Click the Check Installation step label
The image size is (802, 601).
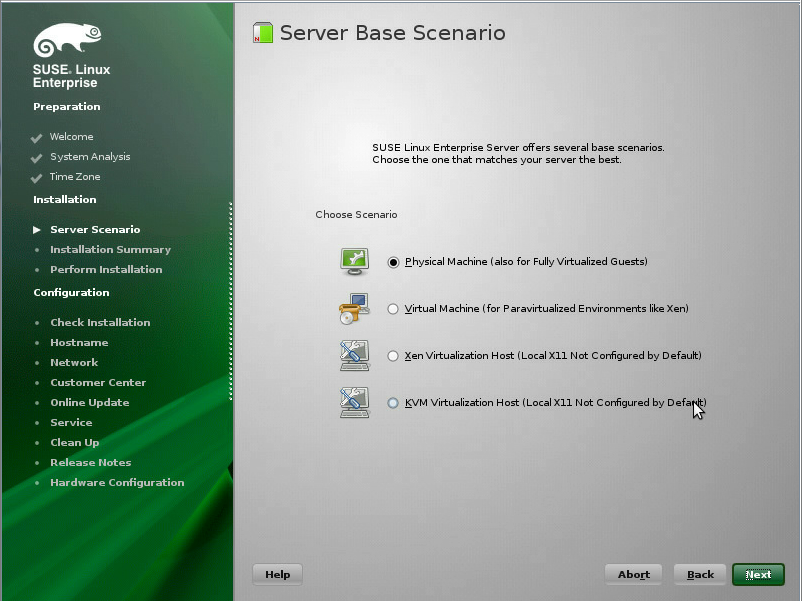click(x=100, y=323)
